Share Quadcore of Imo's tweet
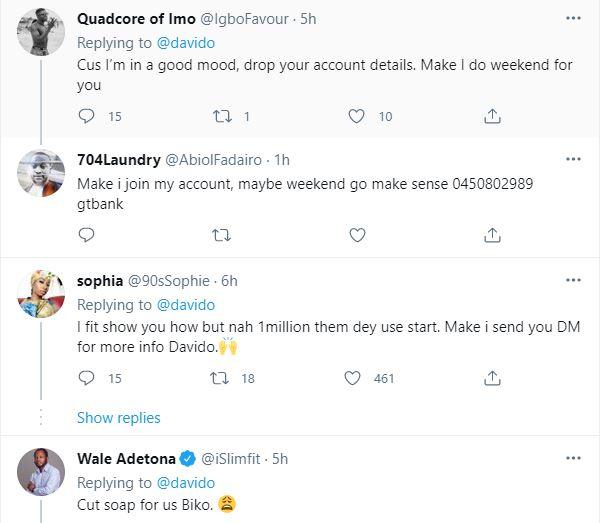601x523 pixels. [x=491, y=117]
